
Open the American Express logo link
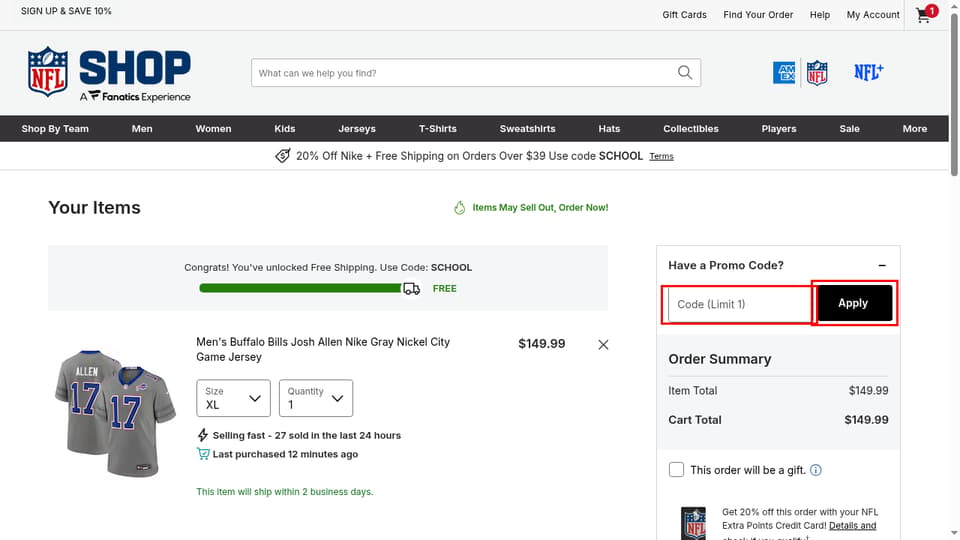pos(784,73)
